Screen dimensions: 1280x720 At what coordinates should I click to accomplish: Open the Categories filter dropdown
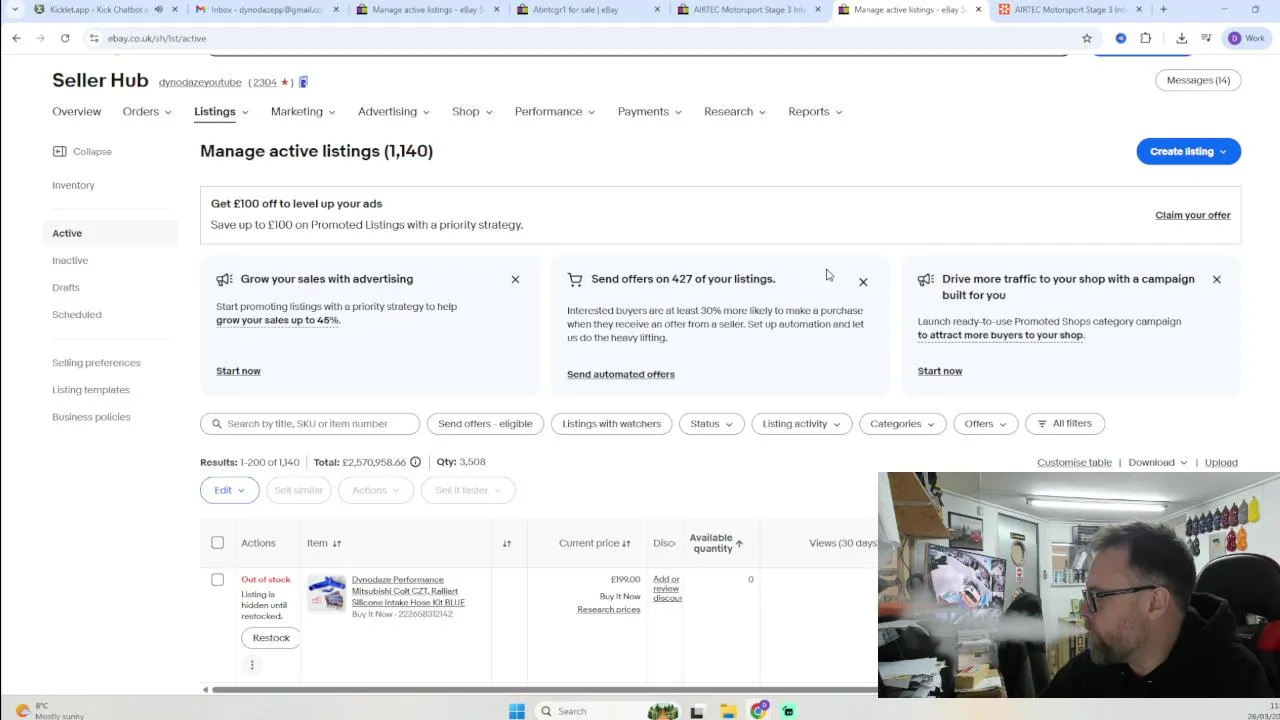(x=902, y=424)
